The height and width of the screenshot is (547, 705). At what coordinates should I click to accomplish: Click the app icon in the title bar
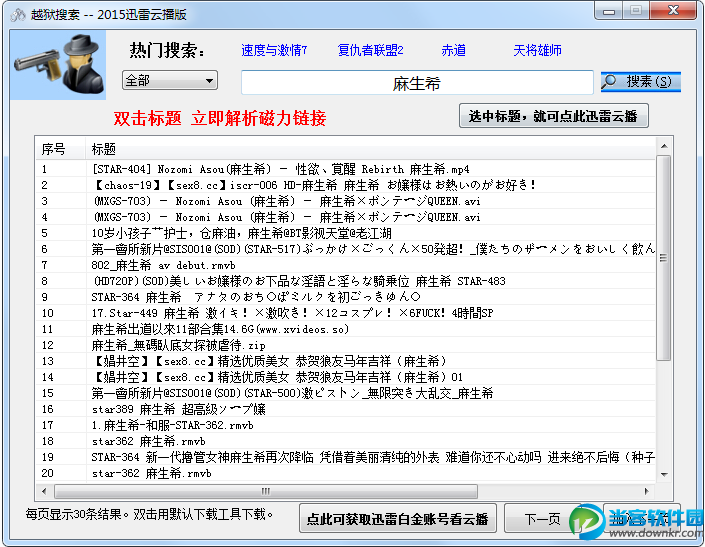[x=18, y=15]
